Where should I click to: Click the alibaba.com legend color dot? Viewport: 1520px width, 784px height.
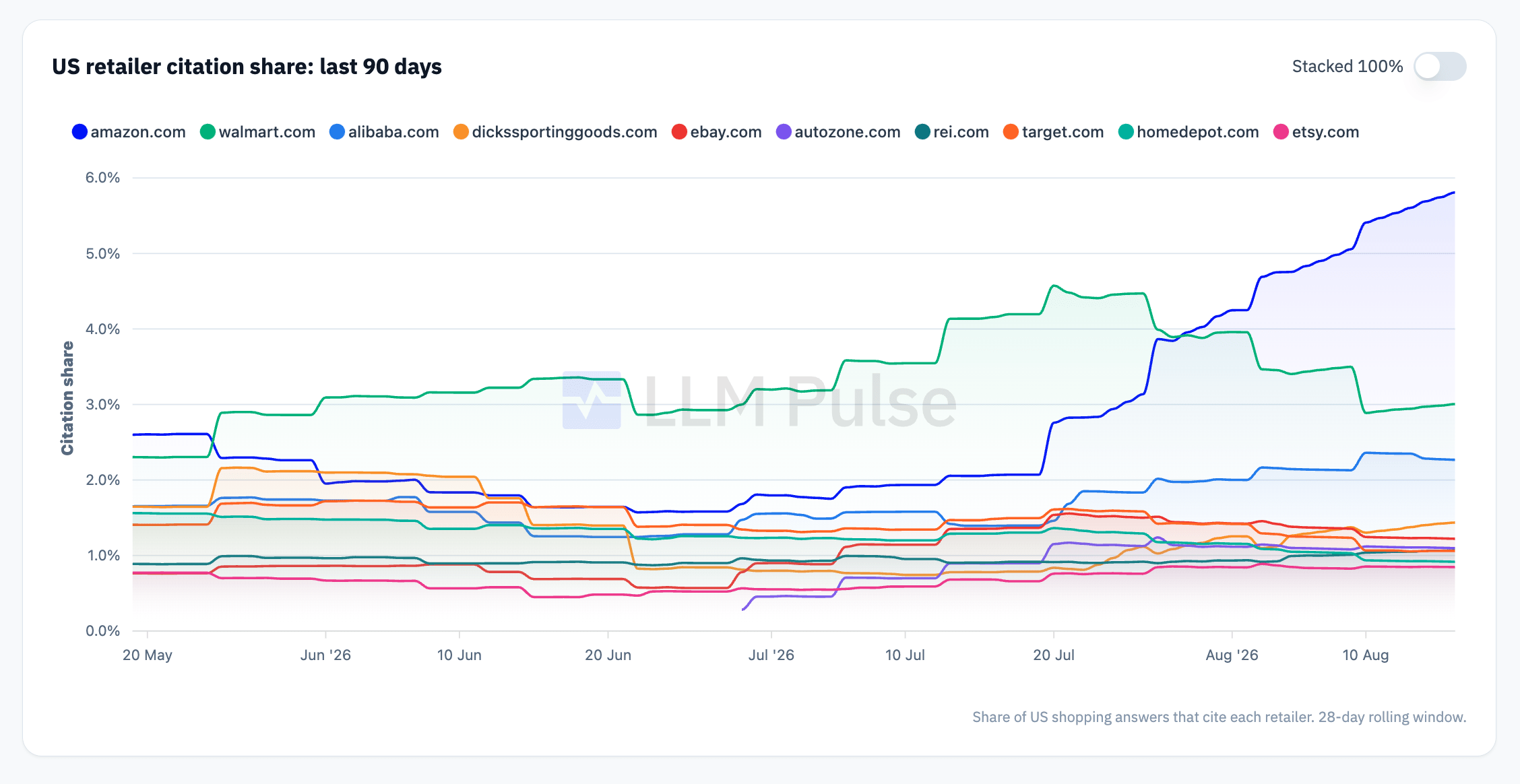coord(337,132)
